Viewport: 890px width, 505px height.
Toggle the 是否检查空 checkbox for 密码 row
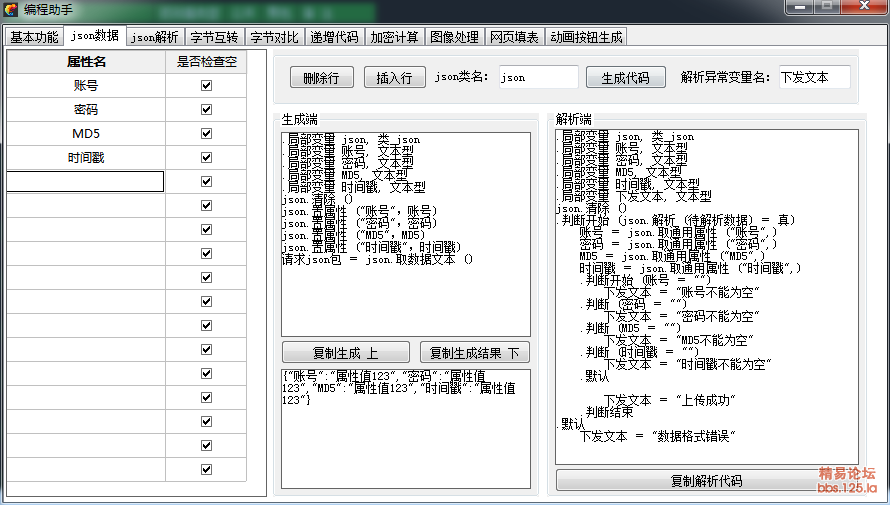pos(206,110)
